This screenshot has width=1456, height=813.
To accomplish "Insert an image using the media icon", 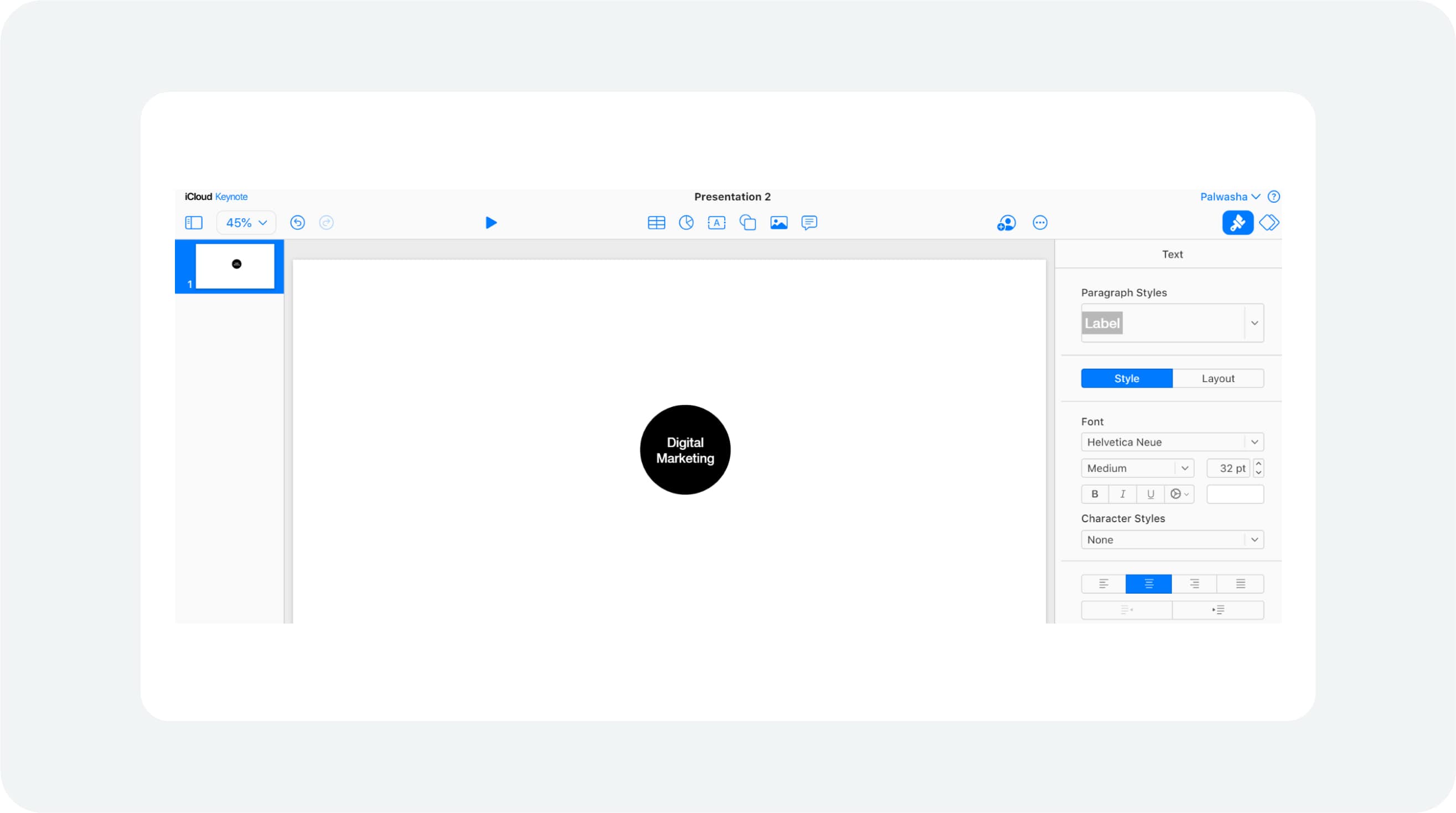I will coord(778,223).
